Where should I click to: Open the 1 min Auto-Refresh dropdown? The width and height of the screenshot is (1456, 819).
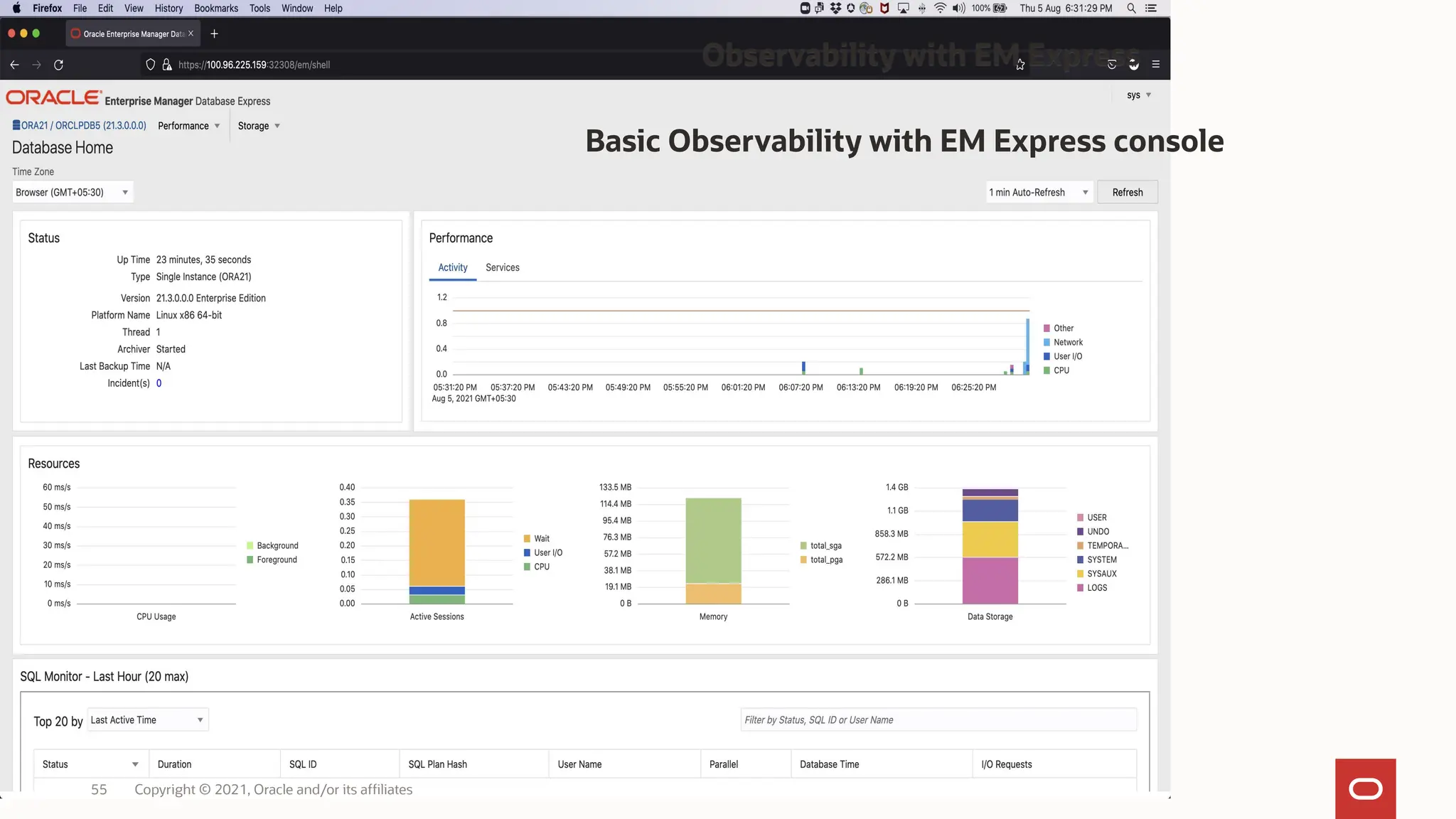click(1039, 193)
